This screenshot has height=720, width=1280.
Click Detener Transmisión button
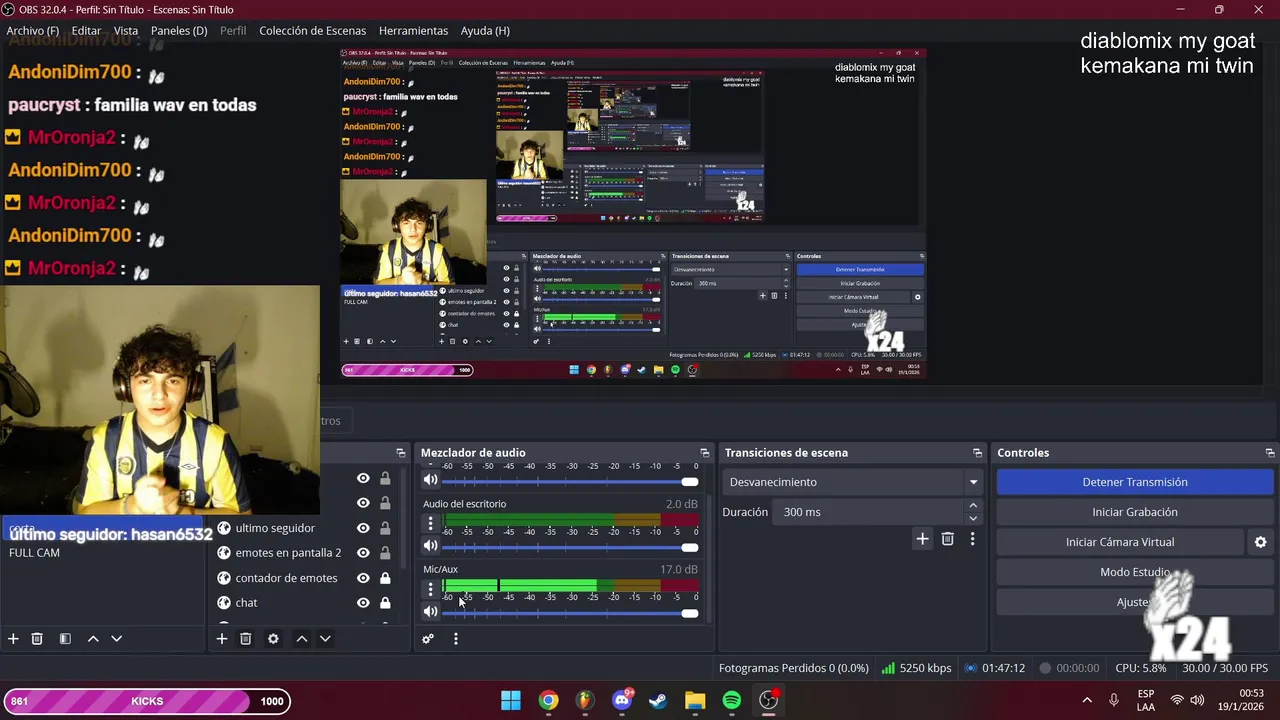tap(1135, 482)
